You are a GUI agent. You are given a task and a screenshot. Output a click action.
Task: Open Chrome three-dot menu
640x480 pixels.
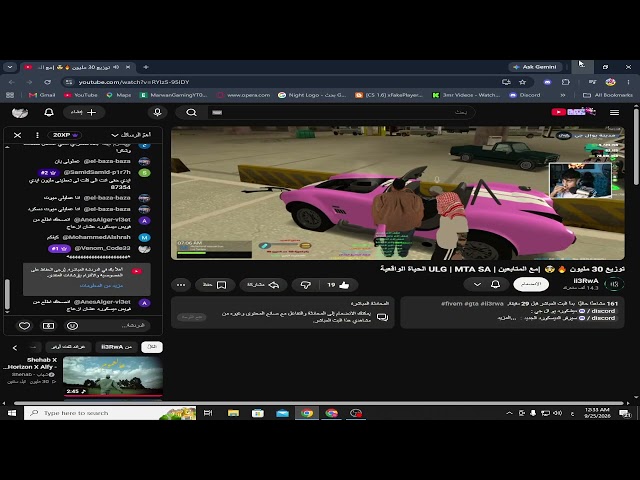tap(628, 82)
